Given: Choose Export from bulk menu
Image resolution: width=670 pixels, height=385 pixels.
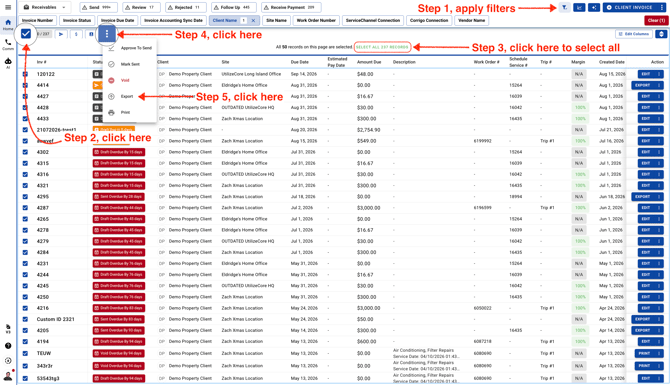Looking at the screenshot, I should tap(130, 96).
